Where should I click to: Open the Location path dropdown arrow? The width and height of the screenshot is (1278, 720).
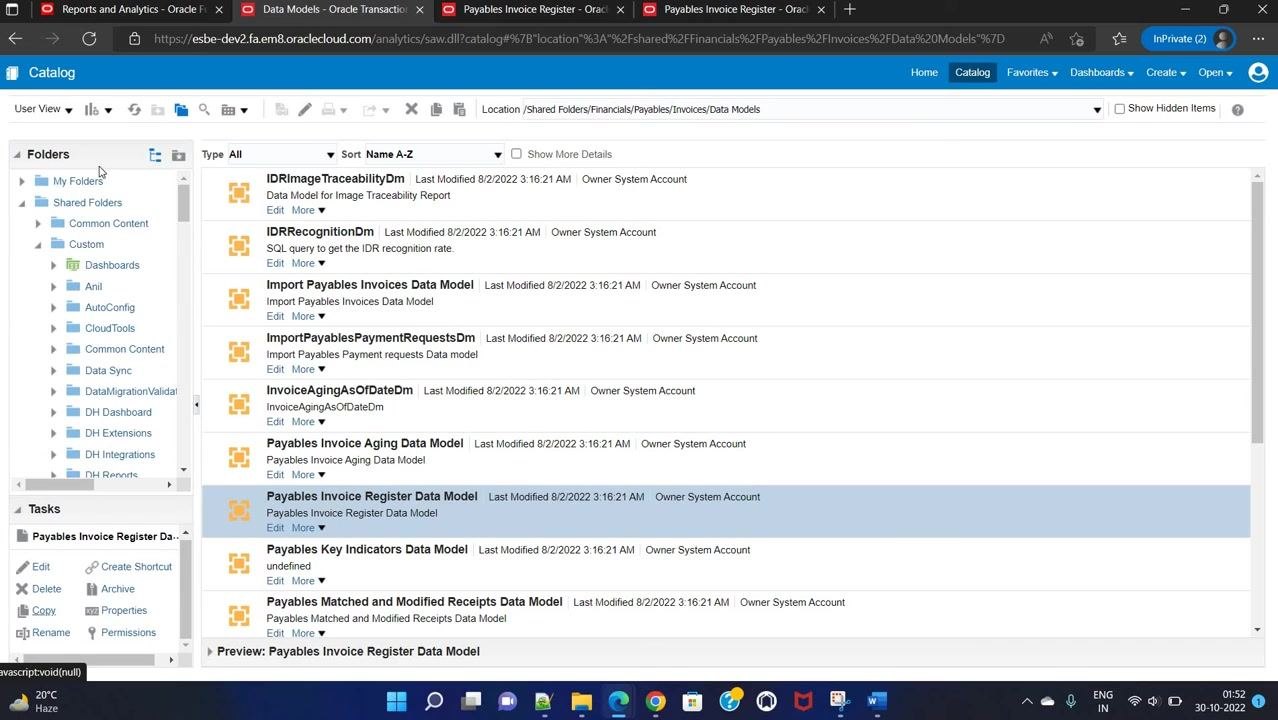1097,110
